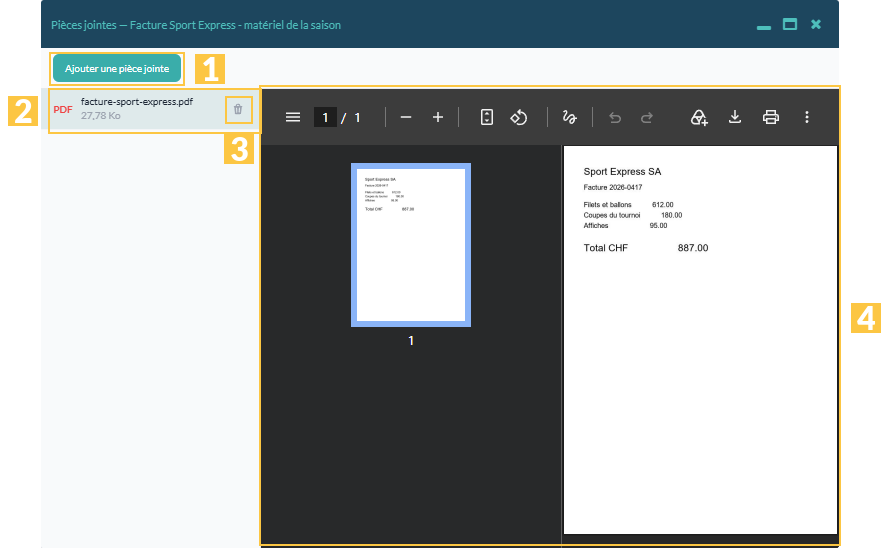Maximize the Pièces jointes window
889x548 pixels.
click(x=790, y=24)
